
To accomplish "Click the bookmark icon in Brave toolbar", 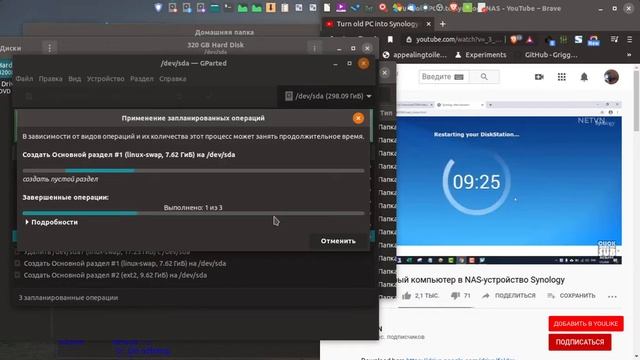I will click(390, 40).
